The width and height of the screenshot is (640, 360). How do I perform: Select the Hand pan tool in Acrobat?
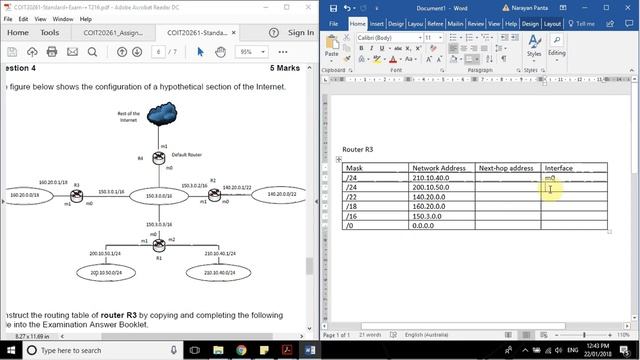220,52
